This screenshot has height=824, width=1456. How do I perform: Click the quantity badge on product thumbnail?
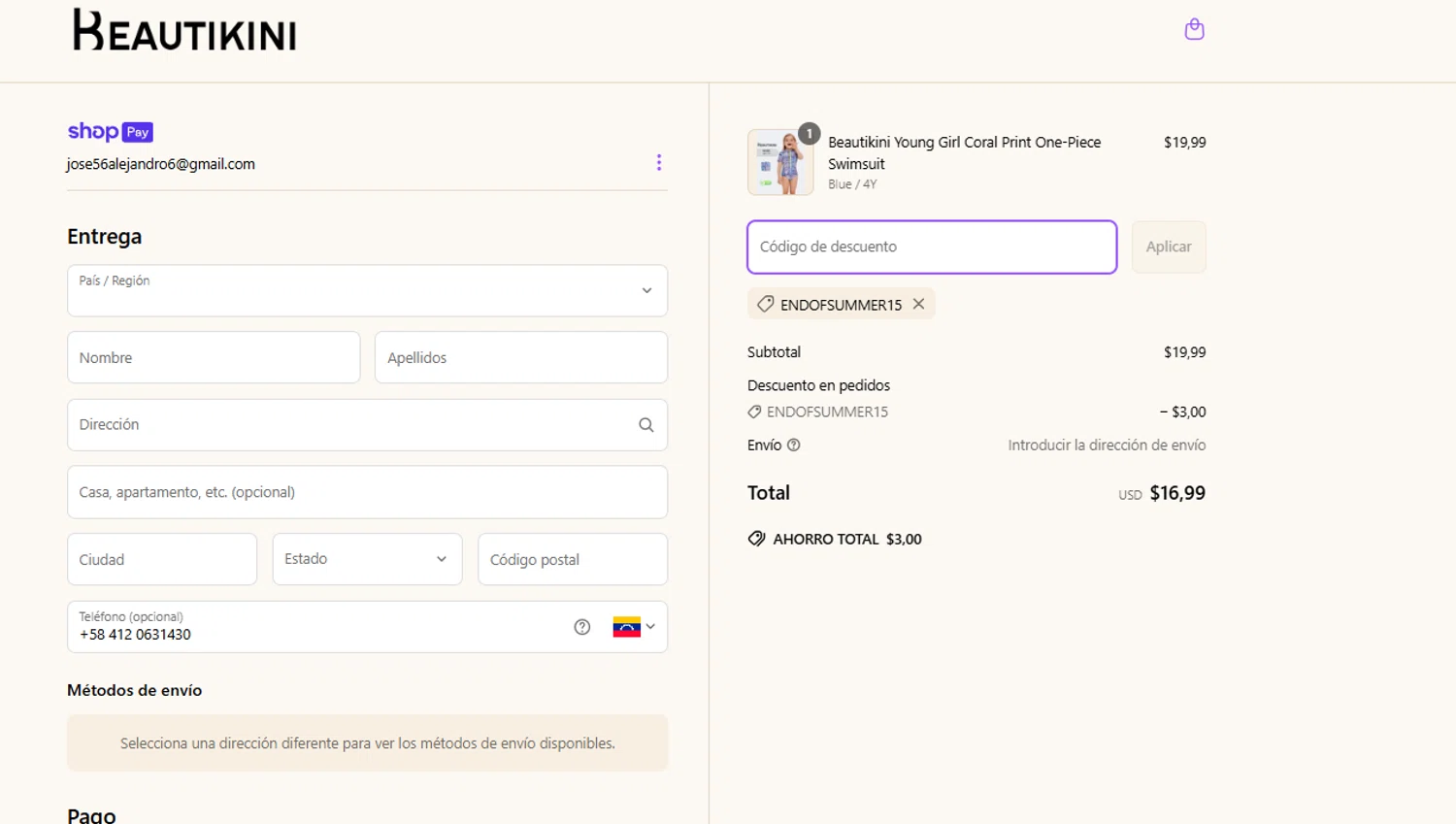[x=810, y=133]
